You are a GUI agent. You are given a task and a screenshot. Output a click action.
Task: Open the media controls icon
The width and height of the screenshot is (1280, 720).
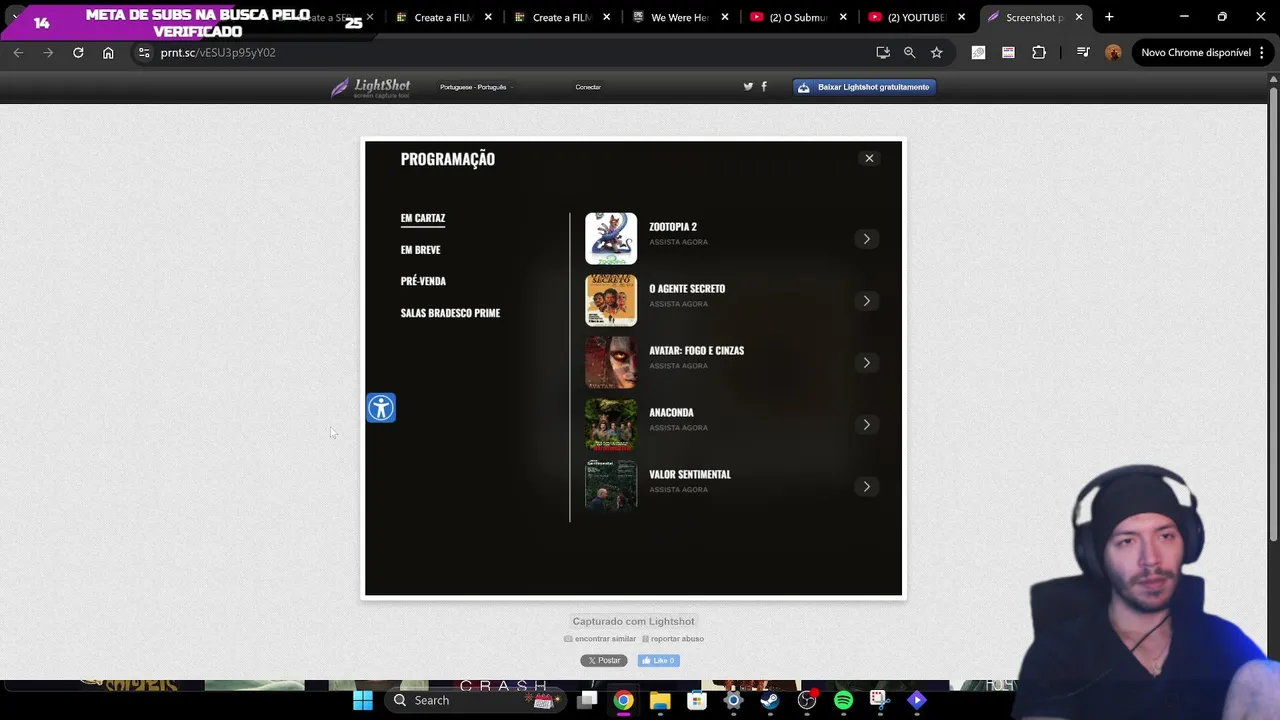coord(1083,52)
